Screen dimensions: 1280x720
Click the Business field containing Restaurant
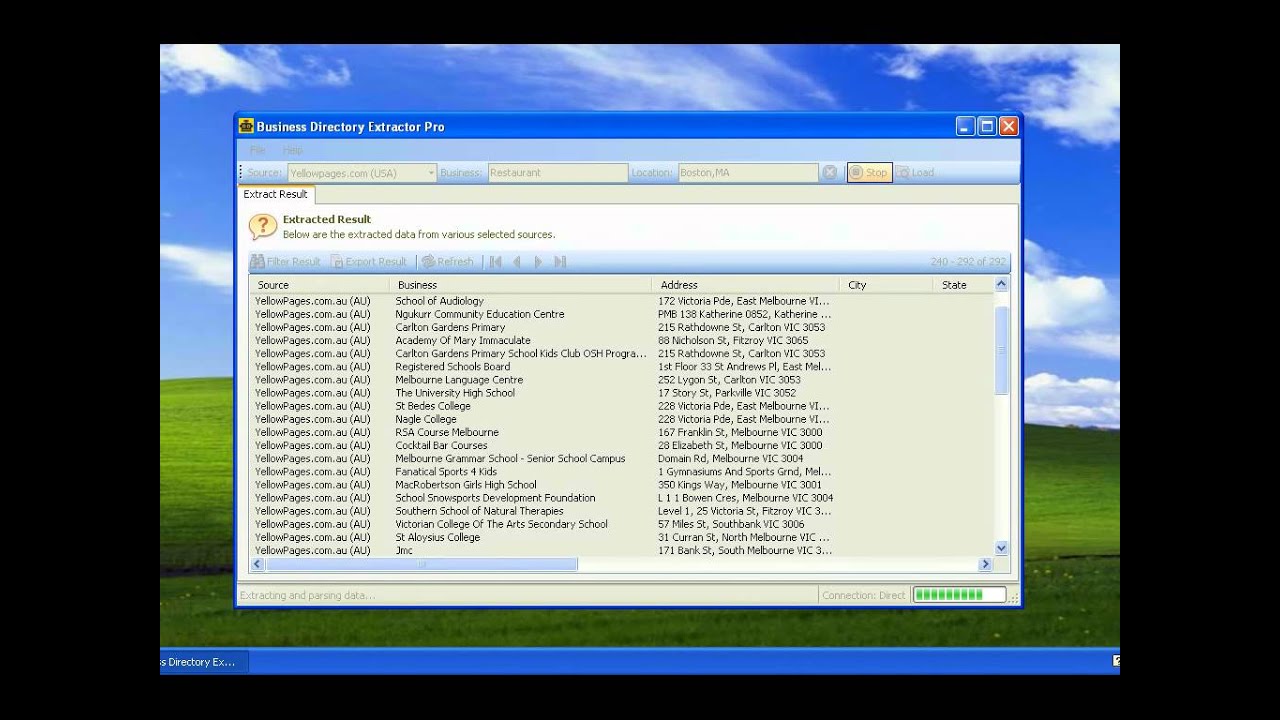click(558, 173)
